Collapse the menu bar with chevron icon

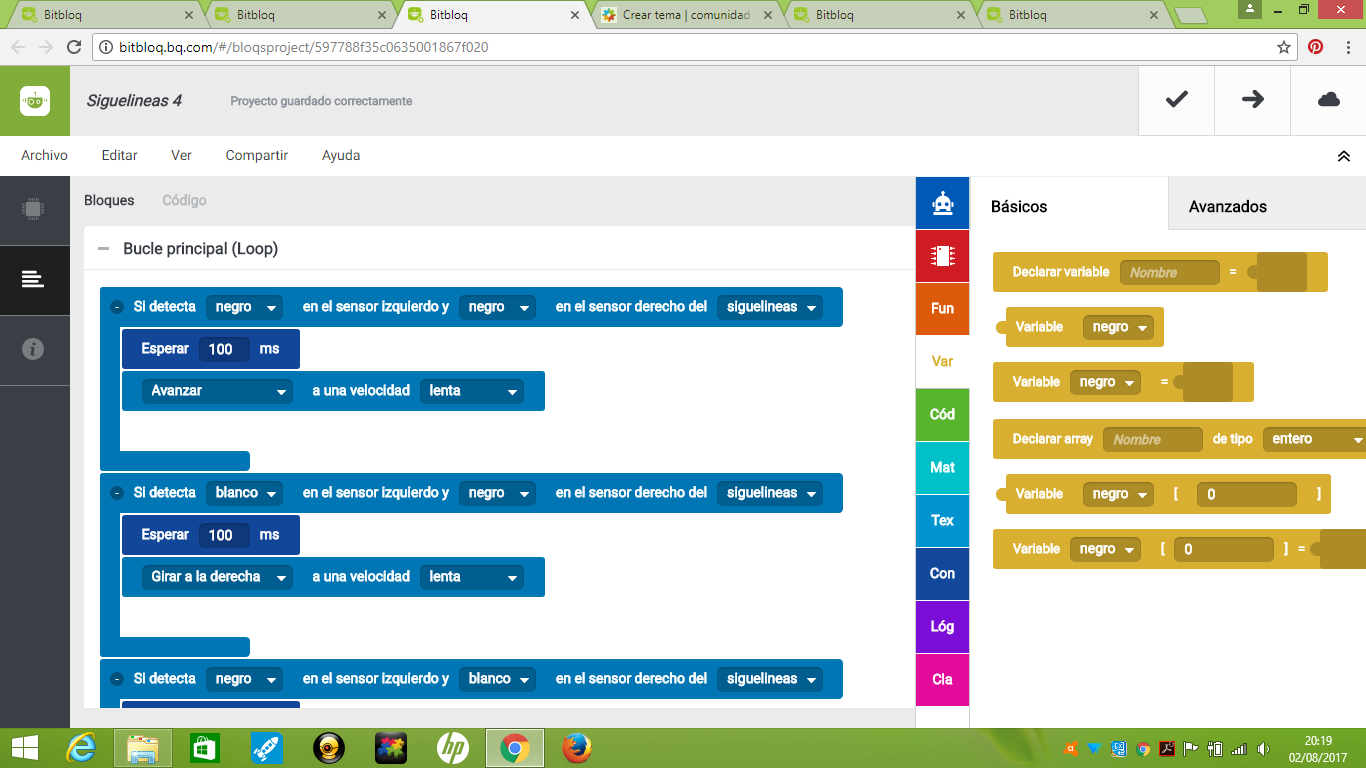[1344, 156]
